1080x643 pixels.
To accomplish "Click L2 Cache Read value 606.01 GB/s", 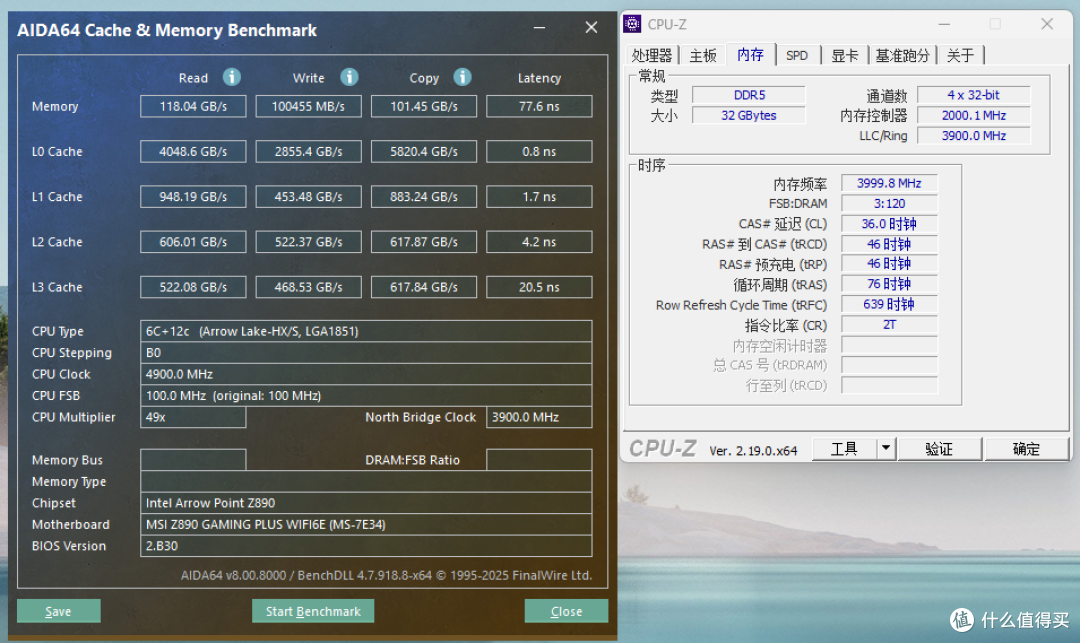I will pos(193,242).
